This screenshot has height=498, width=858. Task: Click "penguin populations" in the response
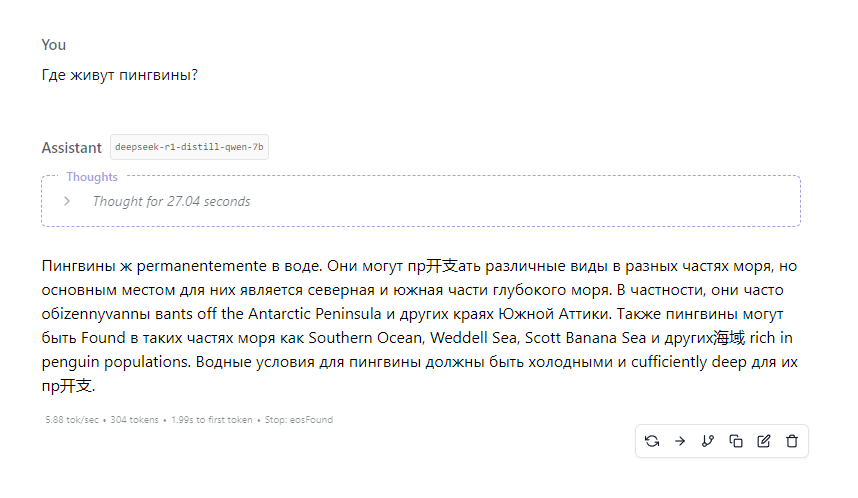coord(116,362)
